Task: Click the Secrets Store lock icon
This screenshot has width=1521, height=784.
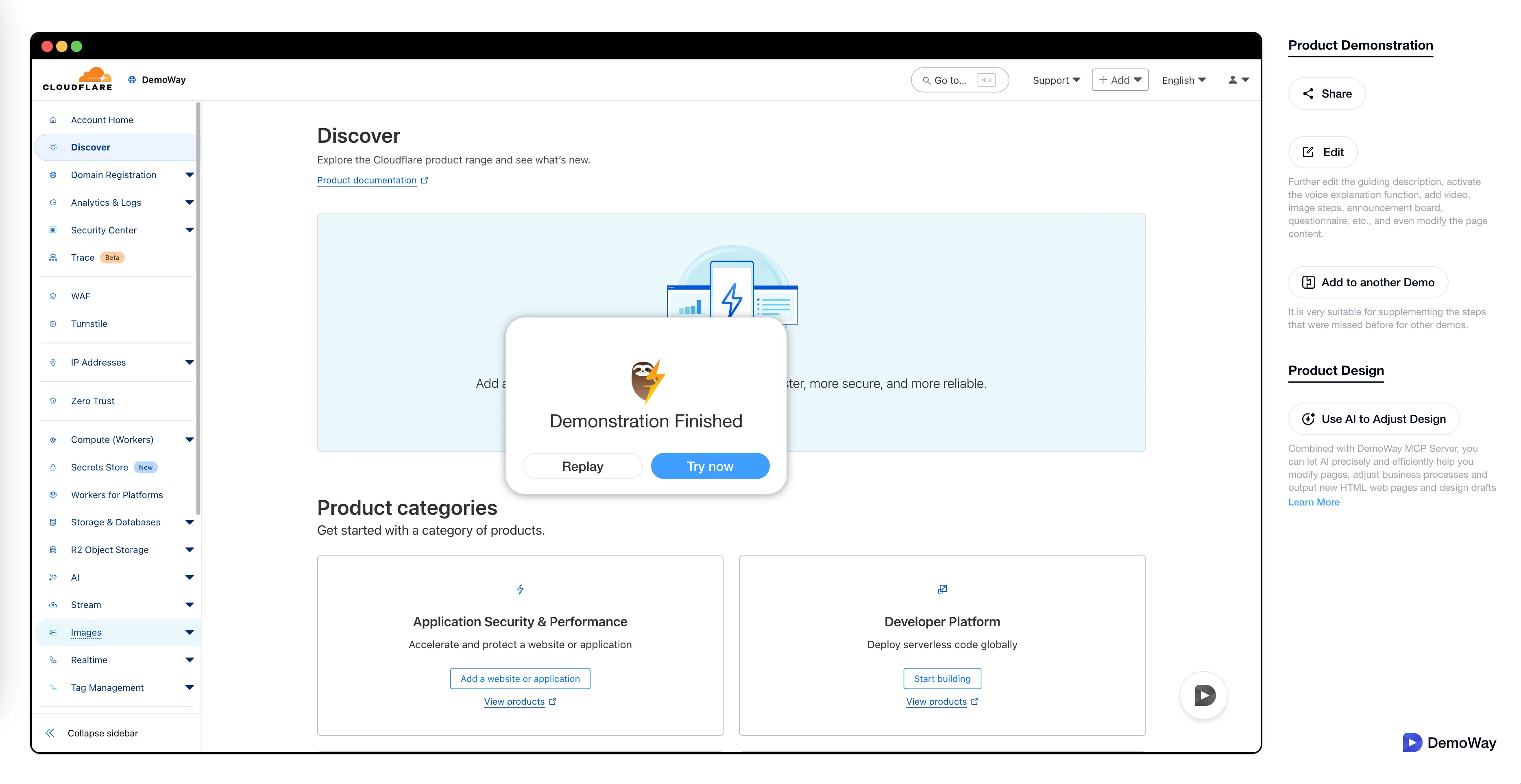Action: [53, 467]
